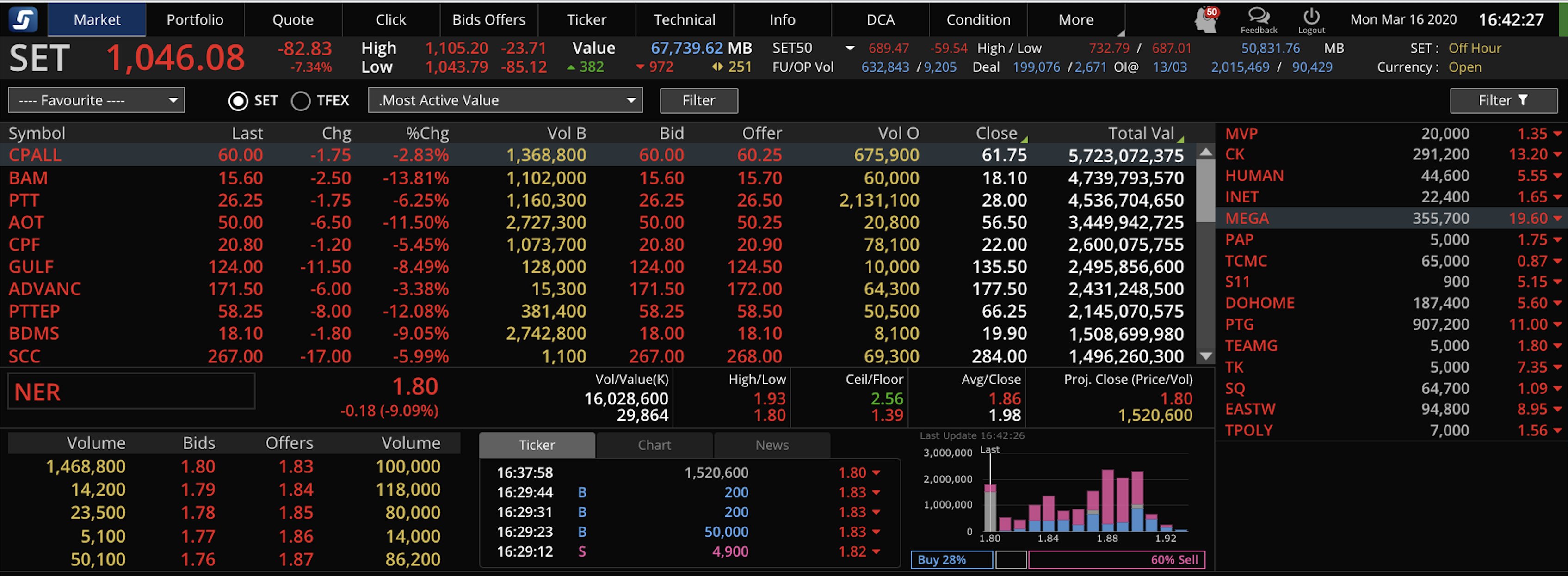Viewport: 1568px width, 576px height.
Task: Click the funnel Filter button at right
Action: point(1504,100)
